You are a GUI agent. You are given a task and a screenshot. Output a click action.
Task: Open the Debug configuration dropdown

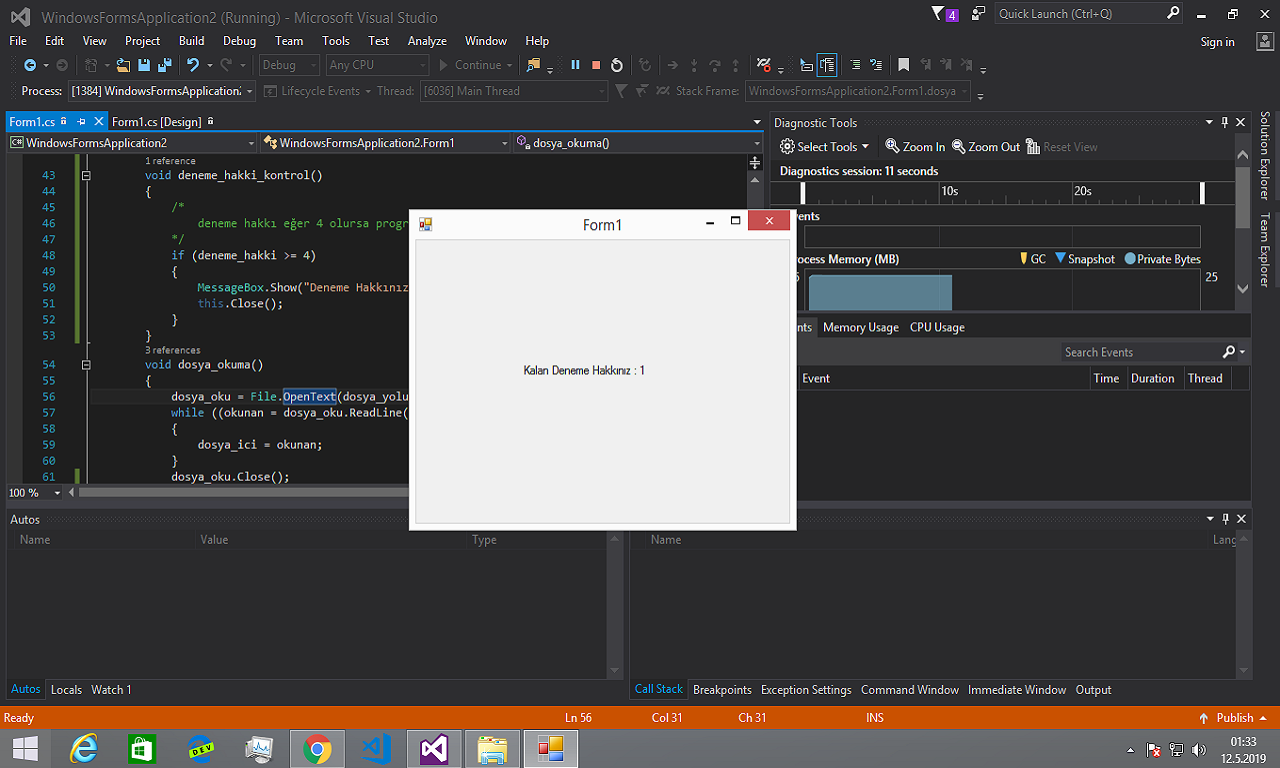pos(289,65)
